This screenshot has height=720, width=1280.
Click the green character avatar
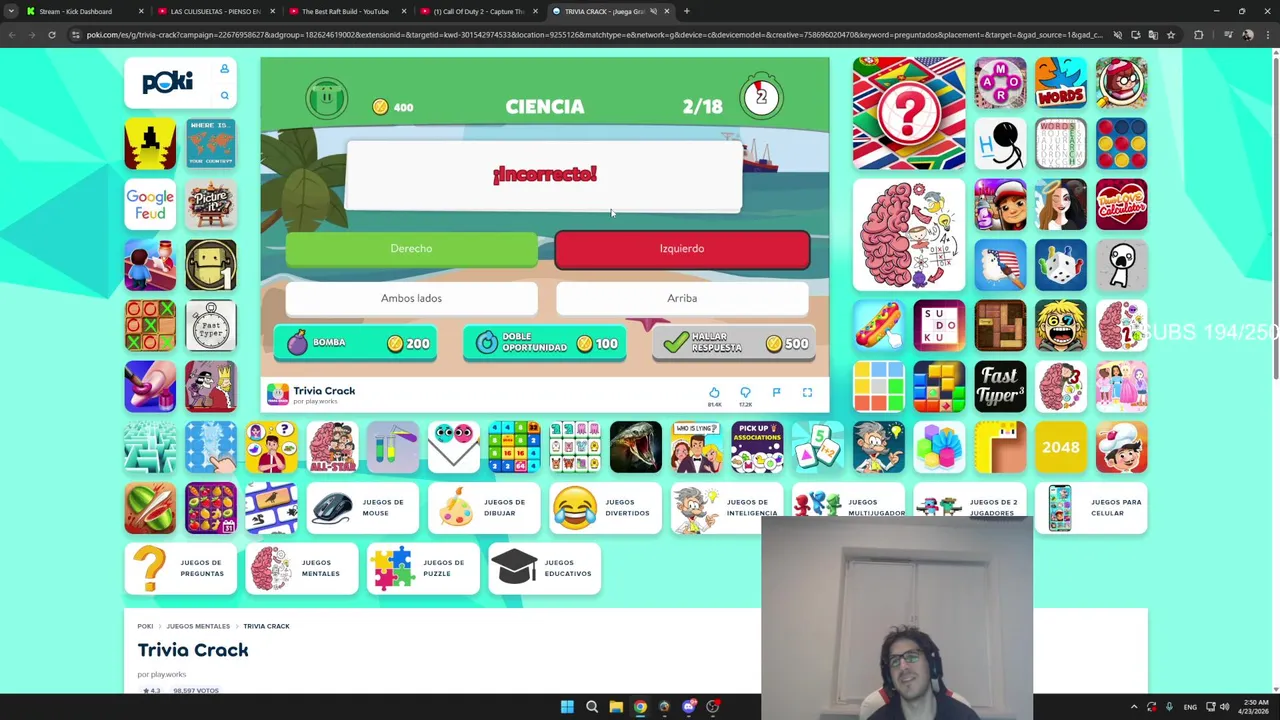click(x=326, y=100)
